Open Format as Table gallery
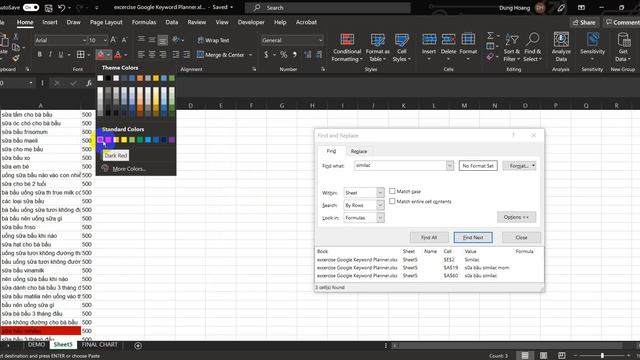This screenshot has height=360, width=640. [x=377, y=47]
